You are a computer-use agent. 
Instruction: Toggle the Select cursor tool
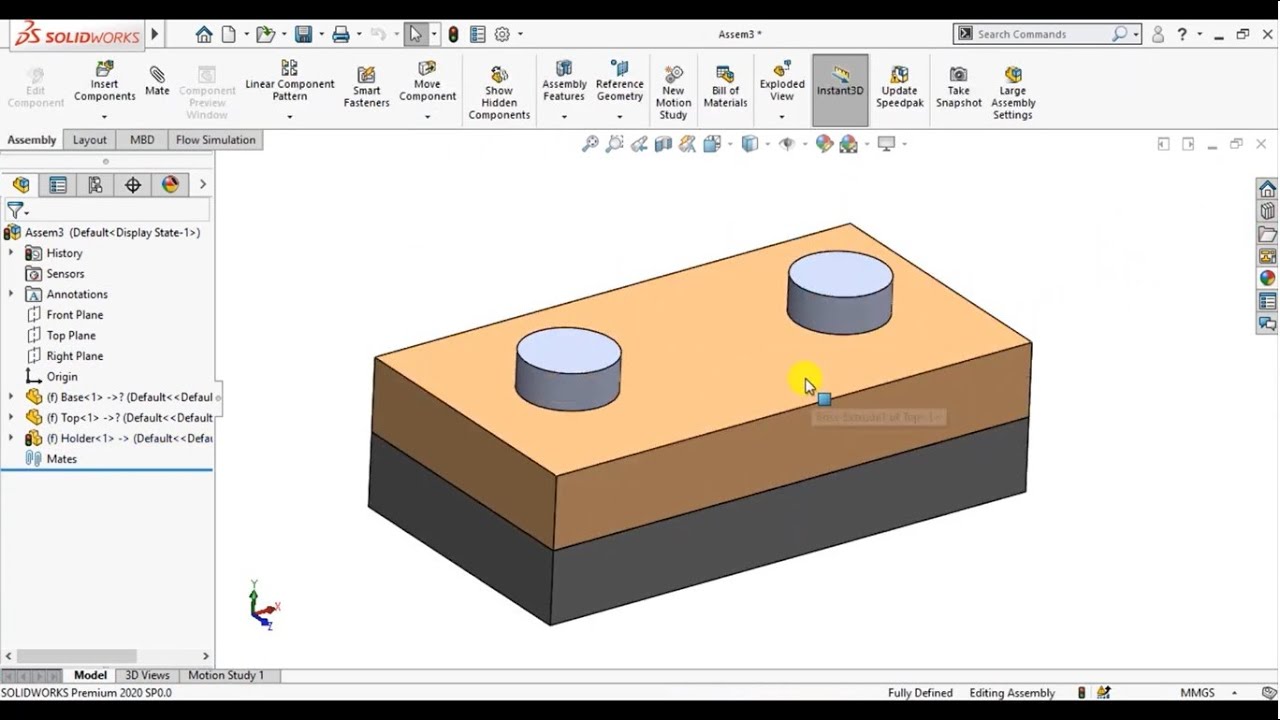[415, 34]
